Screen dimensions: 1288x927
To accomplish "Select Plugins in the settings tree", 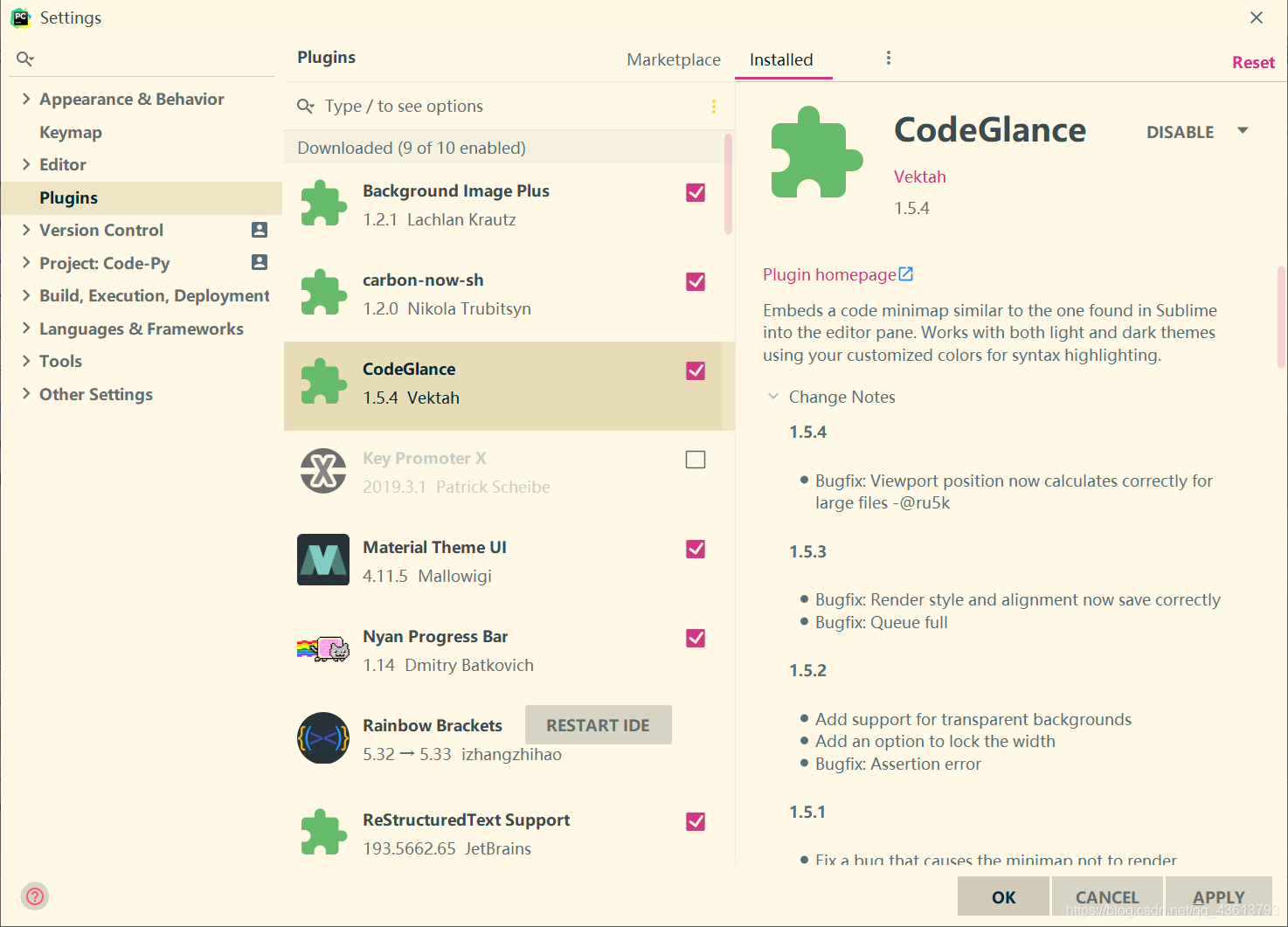I will click(142, 197).
